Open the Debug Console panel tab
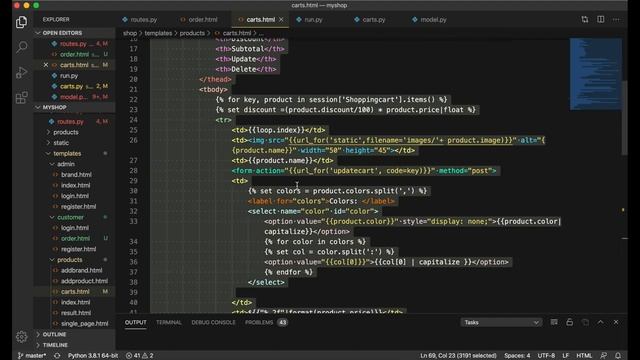The height and width of the screenshot is (360, 640). point(213,322)
